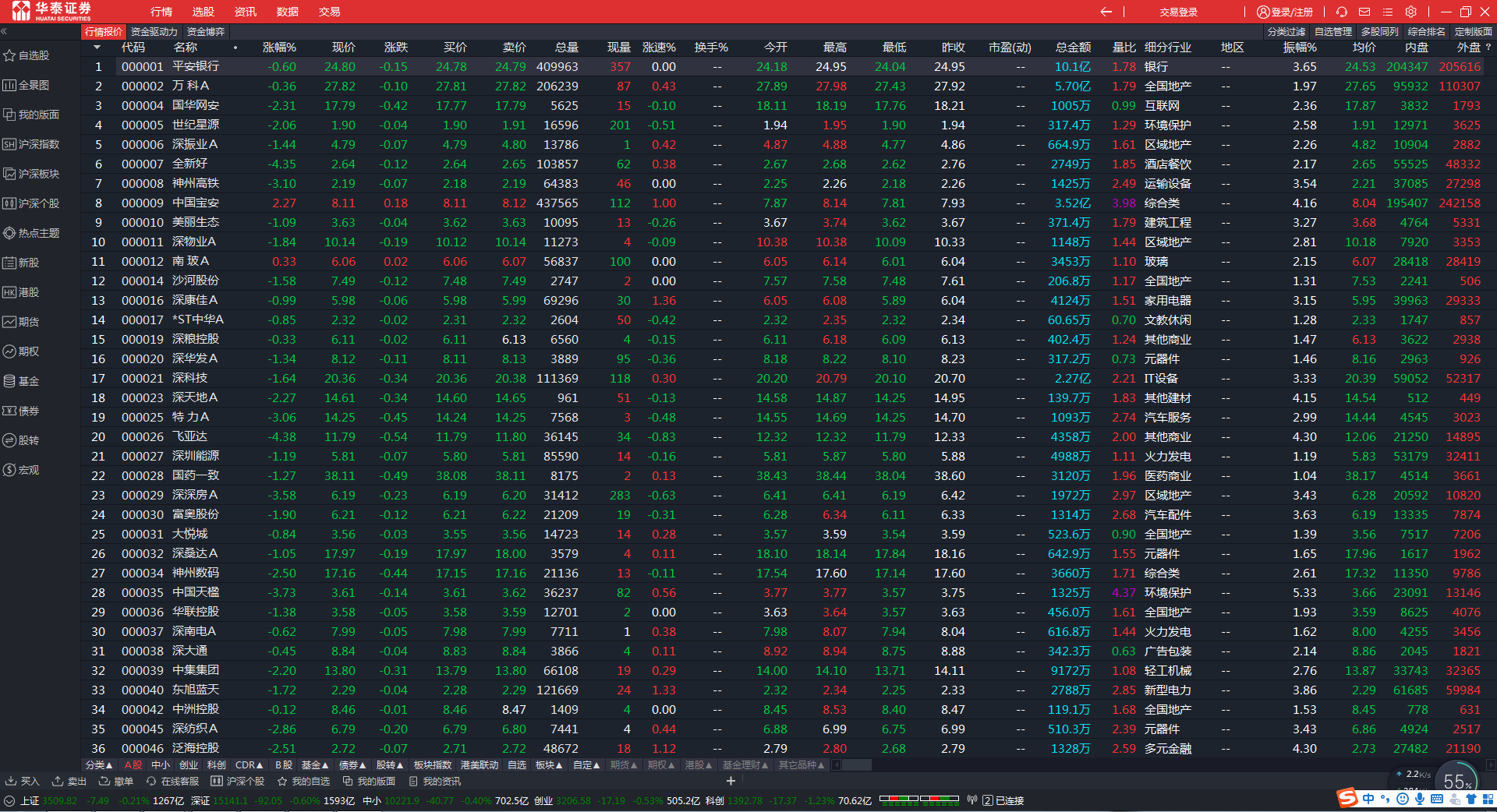Screen dimensions: 1497x812
Task: Open the 自选股 star icon in sidebar
Action: pyautogui.click(x=9, y=55)
